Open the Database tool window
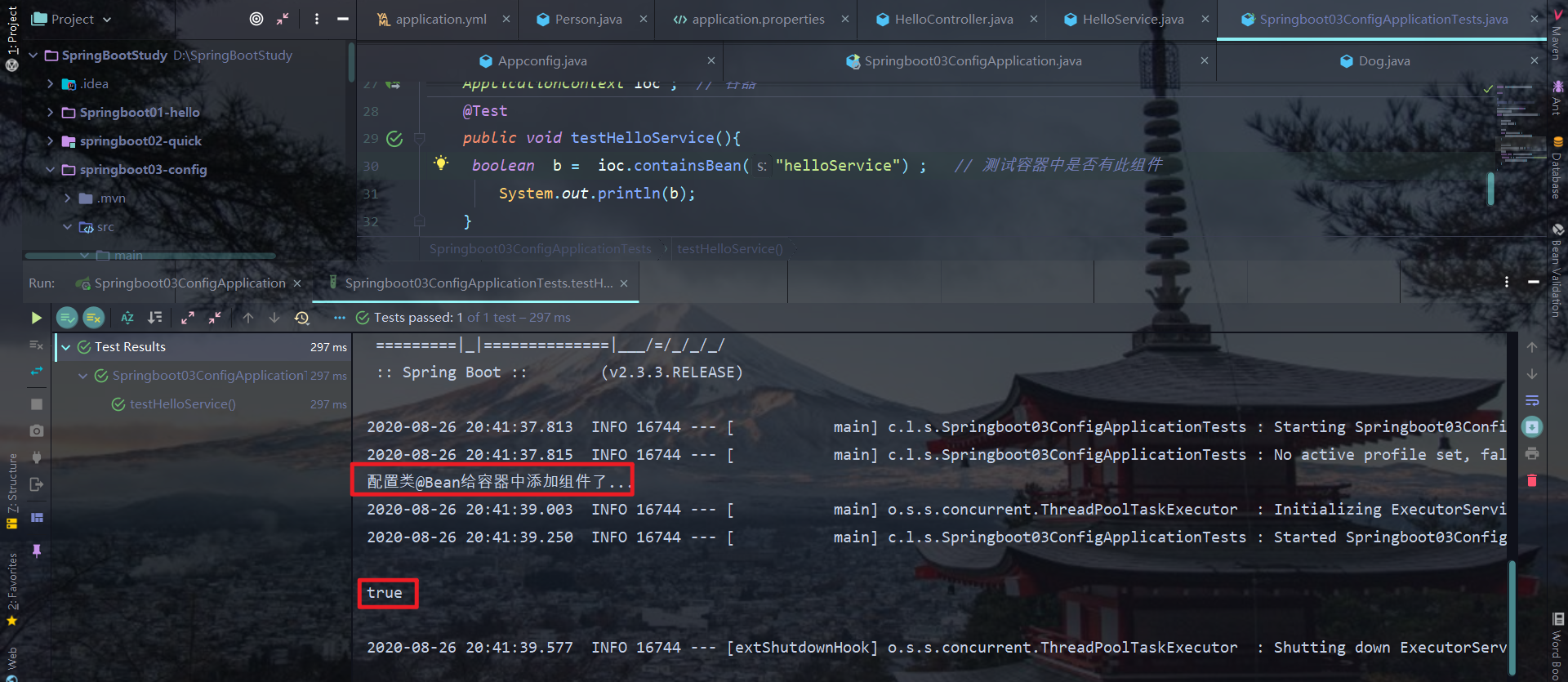1568x682 pixels. click(x=1557, y=167)
